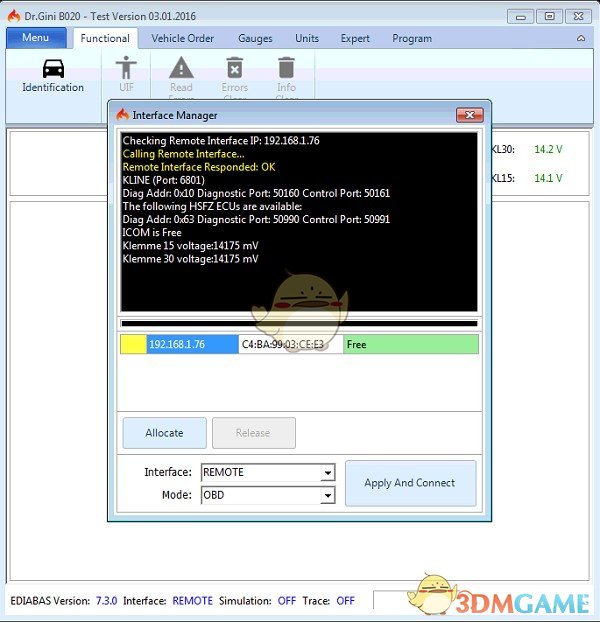Expand the Interface REMOTE dropdown
This screenshot has height=622, width=600.
click(328, 472)
